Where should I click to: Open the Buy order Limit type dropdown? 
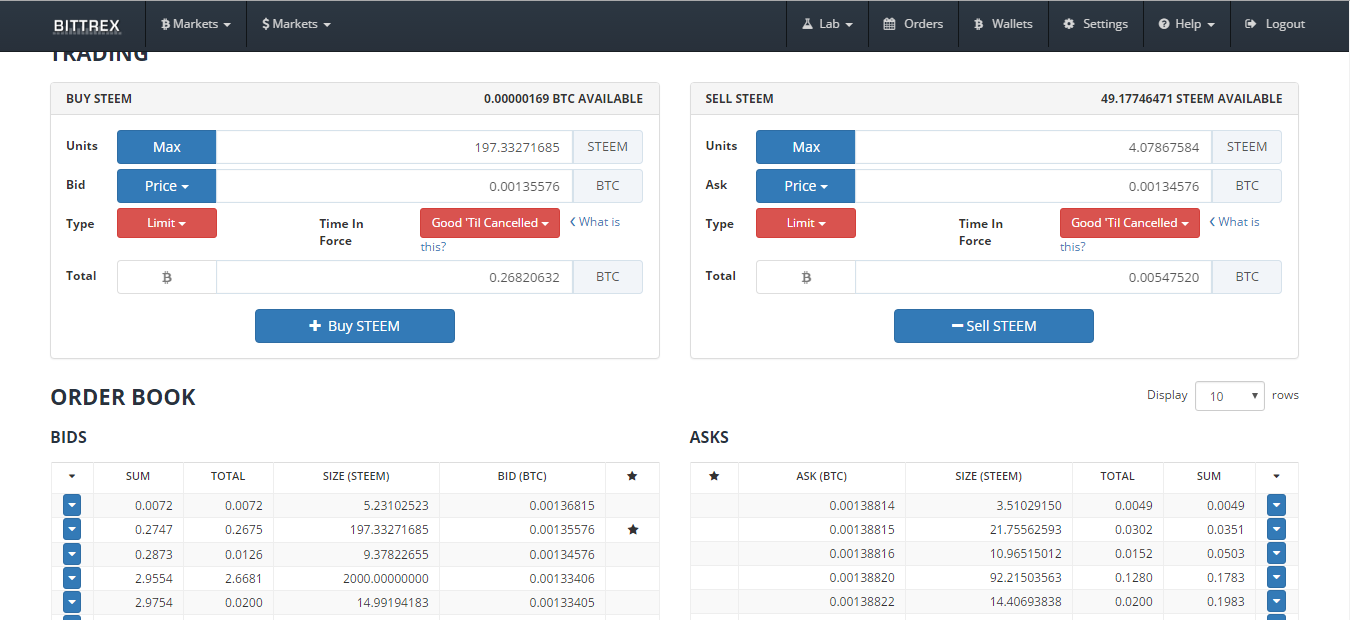[167, 223]
